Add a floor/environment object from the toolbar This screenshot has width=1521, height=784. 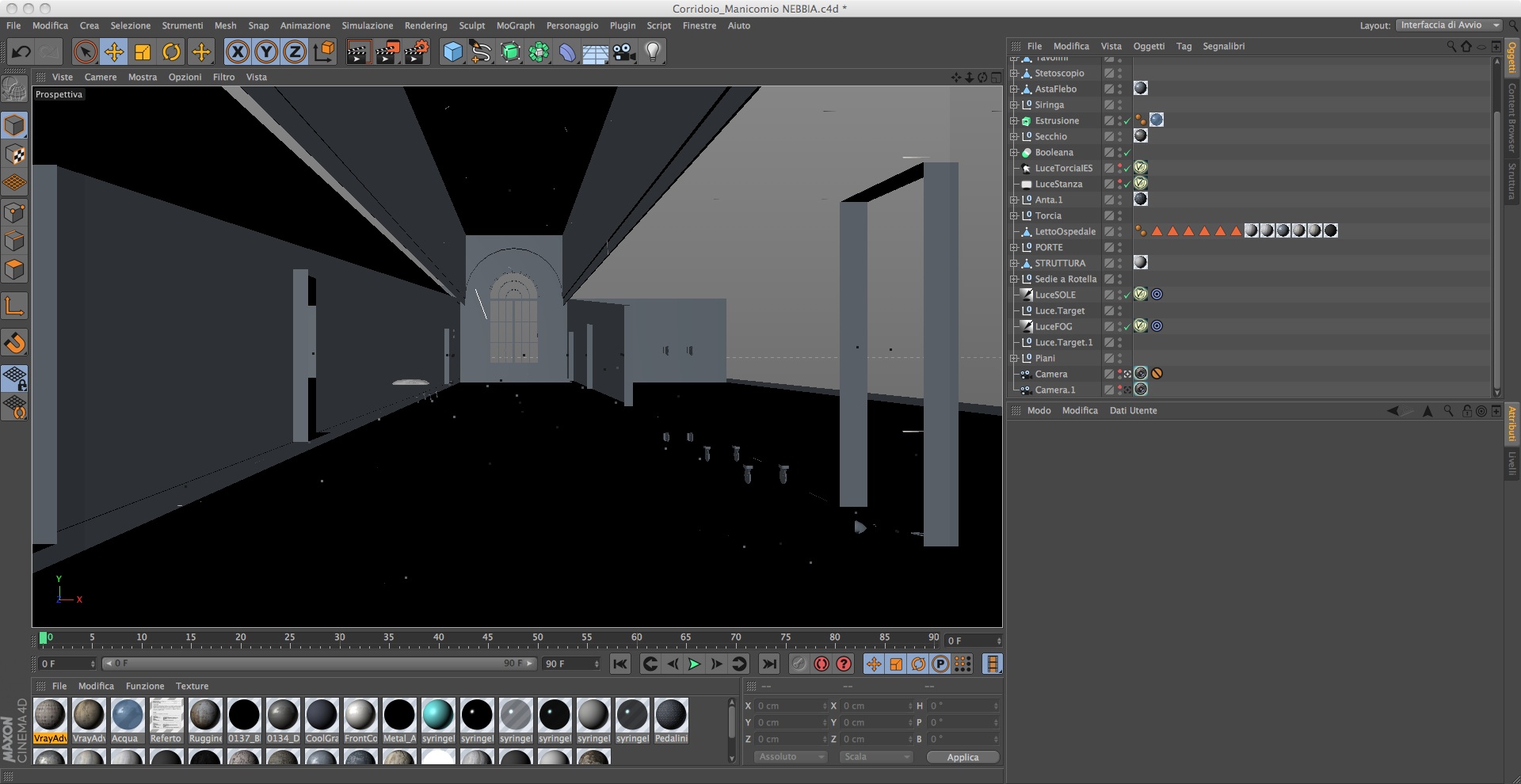(596, 52)
